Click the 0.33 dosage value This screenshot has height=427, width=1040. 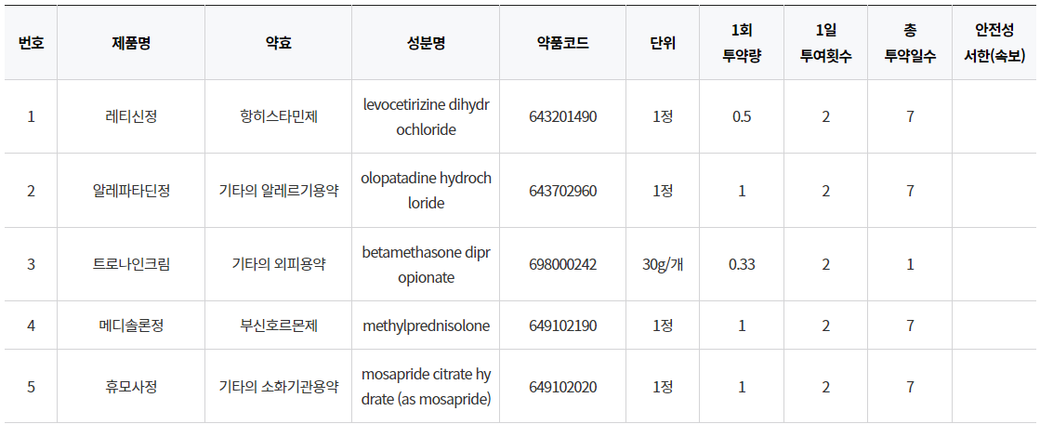click(x=741, y=265)
